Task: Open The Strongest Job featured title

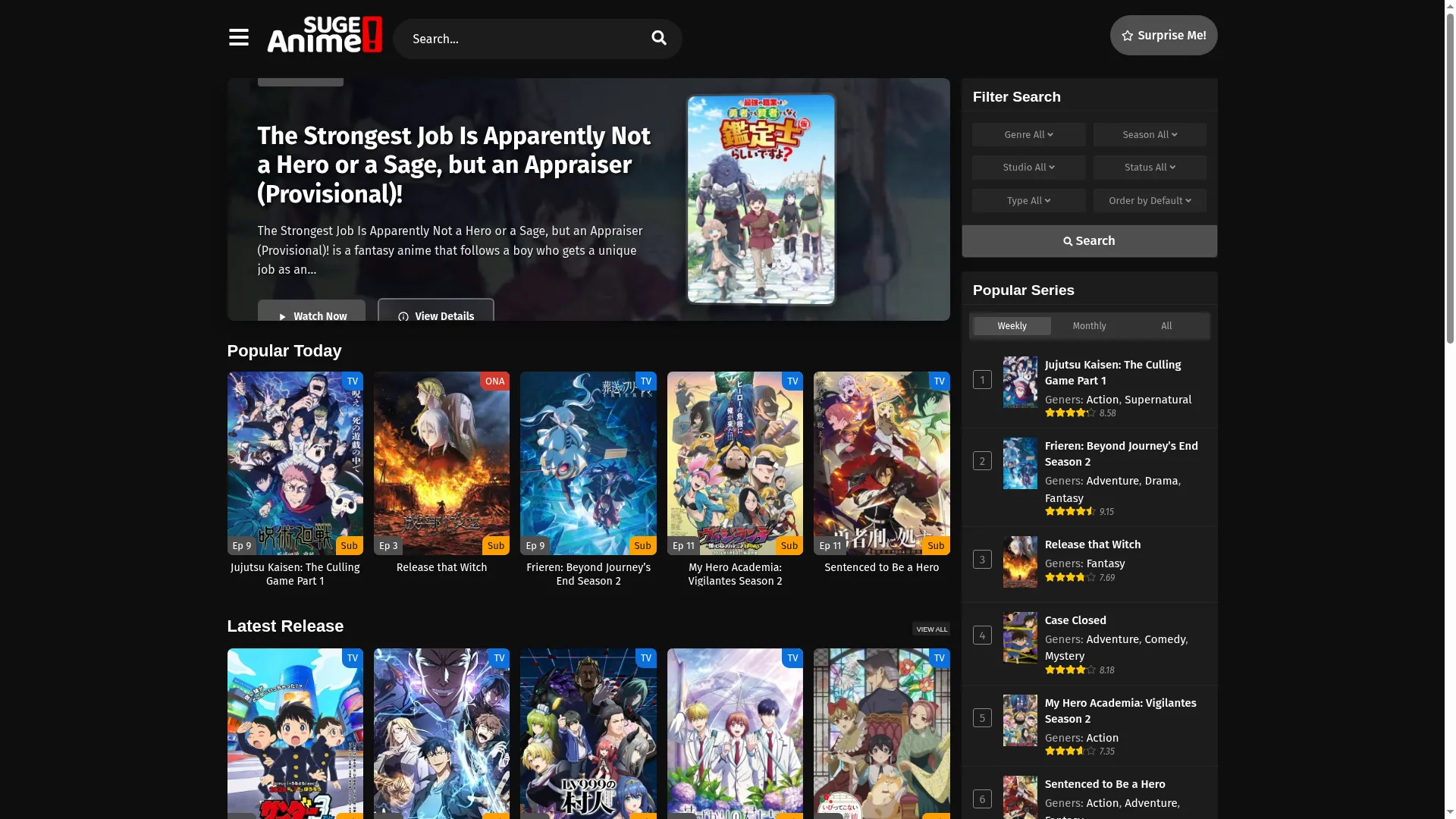Action: click(453, 165)
